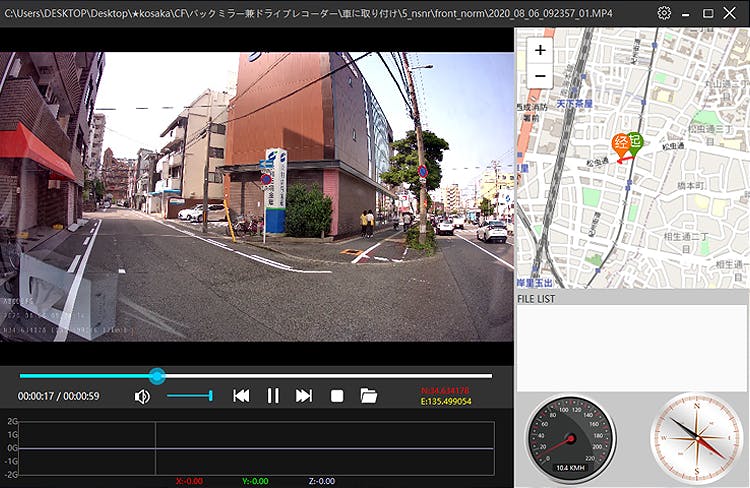This screenshot has width=750, height=488.
Task: Zoom in on the map
Action: [x=540, y=50]
